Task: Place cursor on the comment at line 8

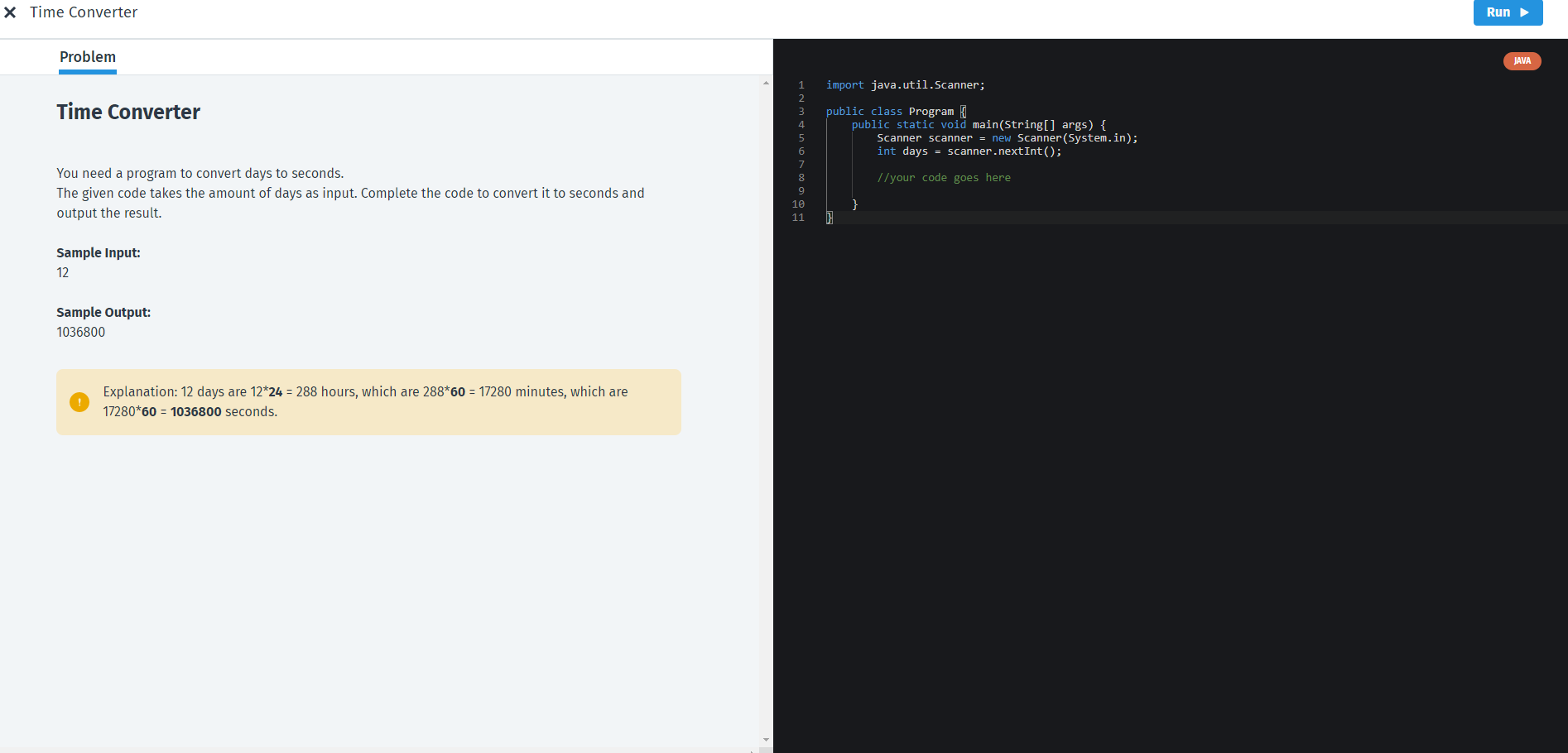Action: [x=944, y=177]
